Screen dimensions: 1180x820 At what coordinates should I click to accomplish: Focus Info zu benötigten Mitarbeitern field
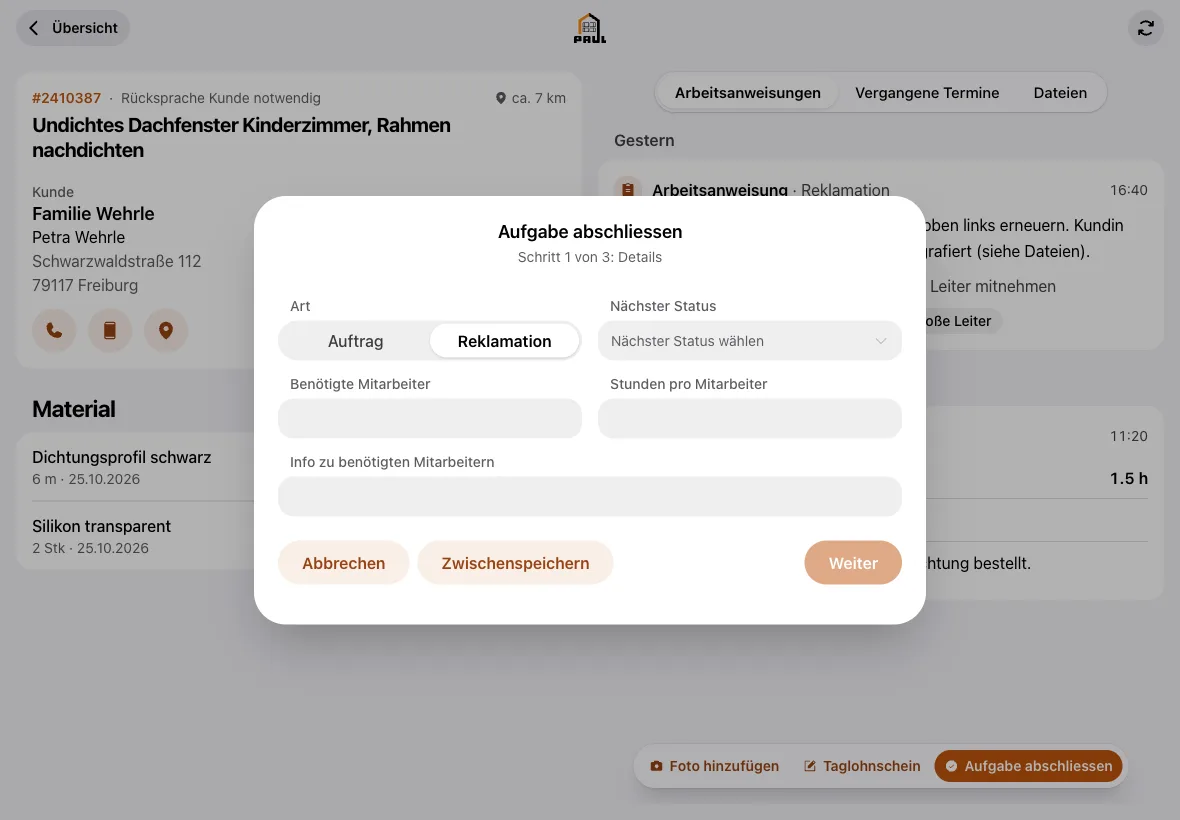(x=590, y=497)
